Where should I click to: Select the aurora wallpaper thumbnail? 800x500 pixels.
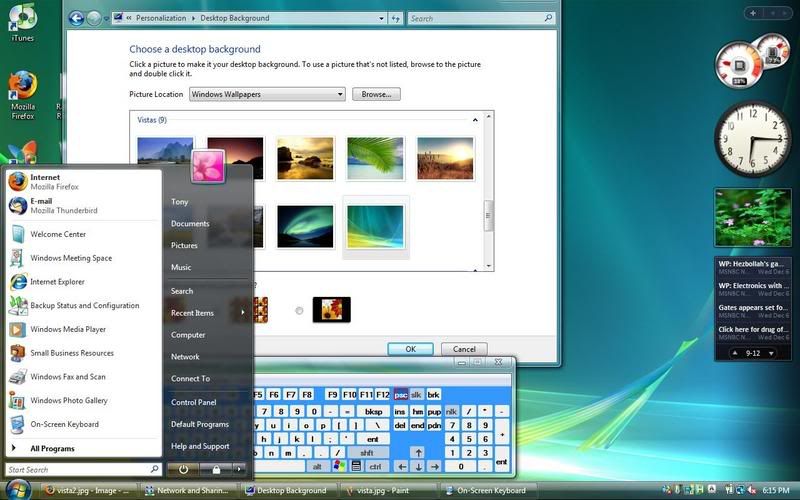(305, 227)
